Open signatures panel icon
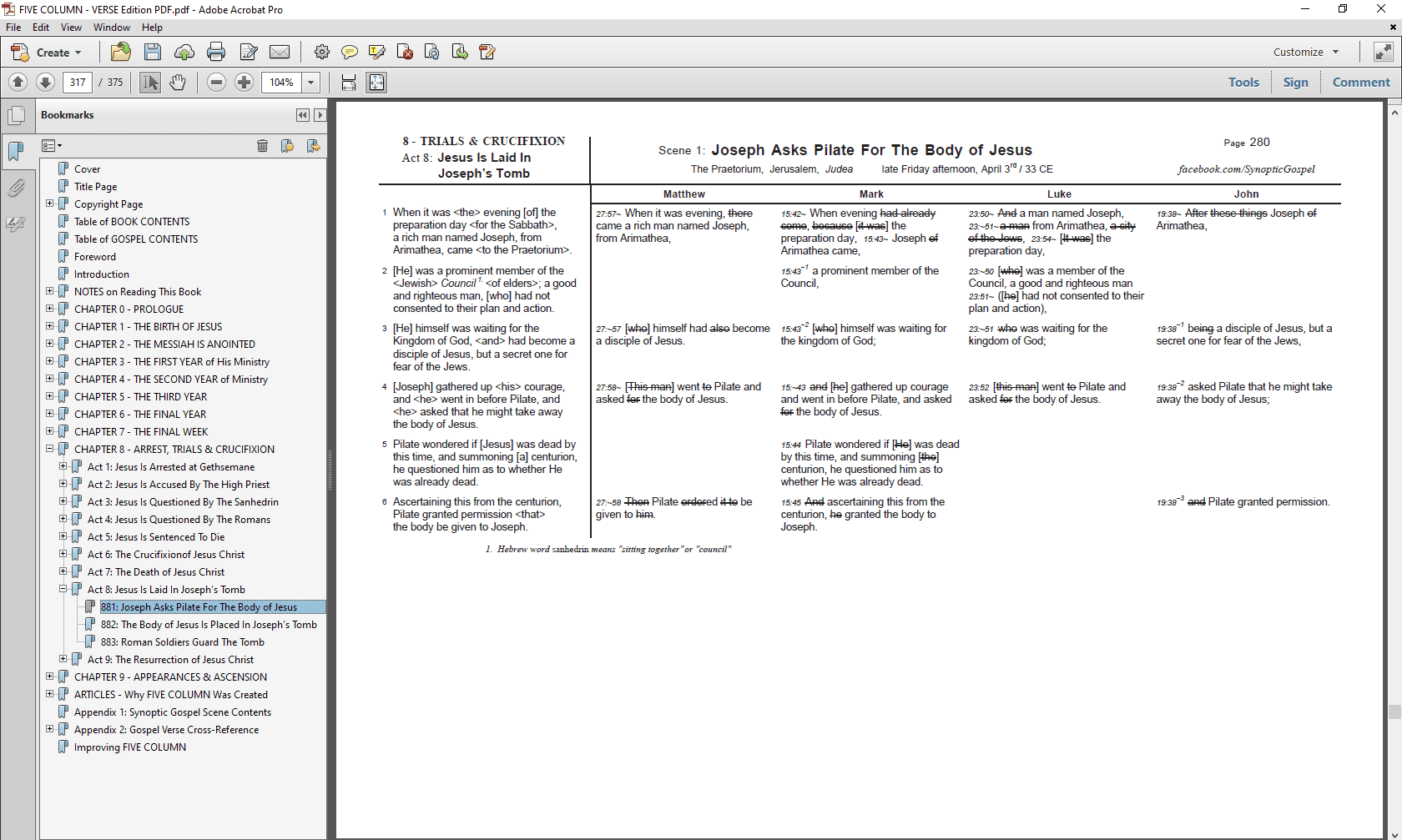This screenshot has width=1402, height=840. pyautogui.click(x=16, y=224)
